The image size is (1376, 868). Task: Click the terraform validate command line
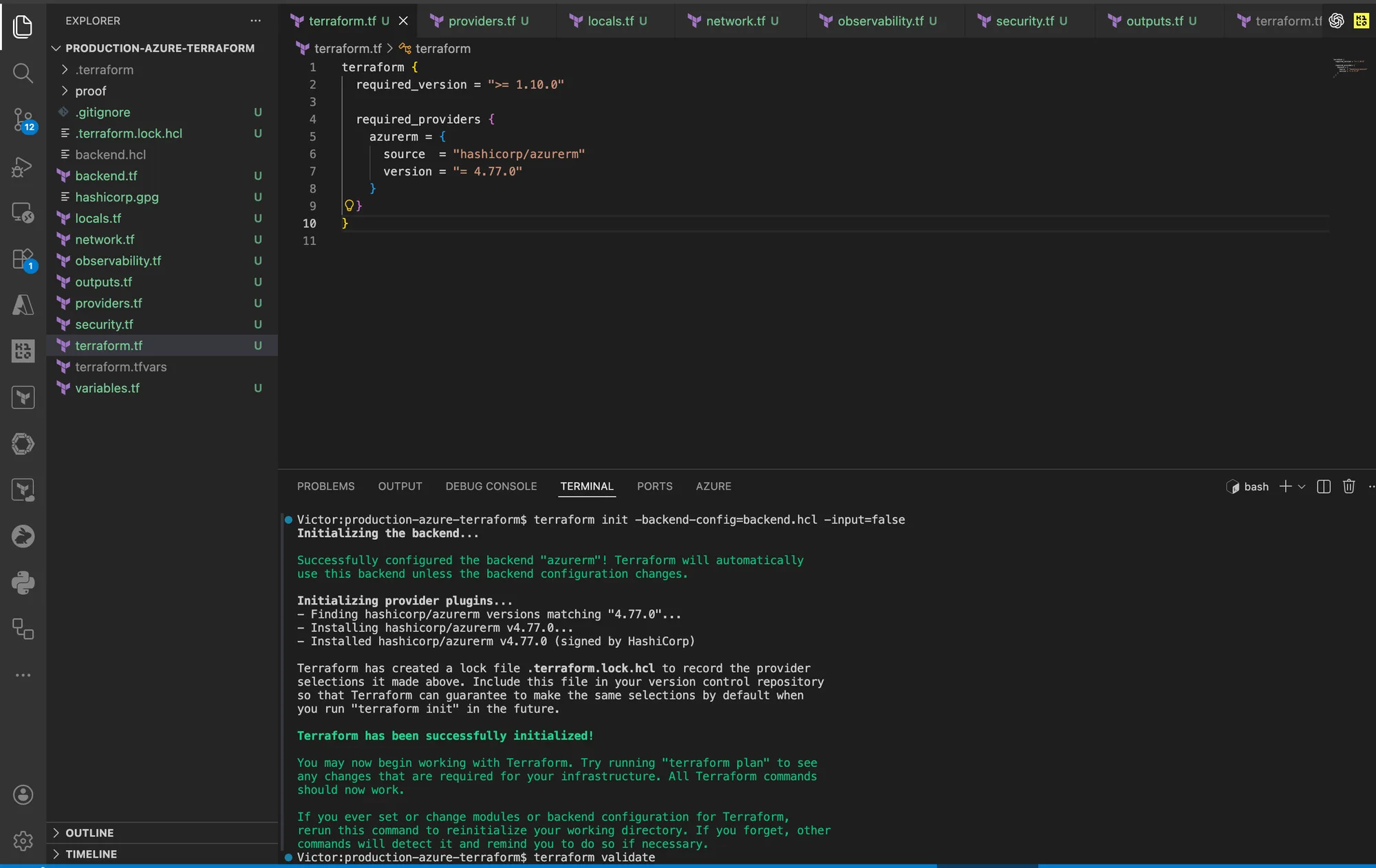click(x=594, y=857)
